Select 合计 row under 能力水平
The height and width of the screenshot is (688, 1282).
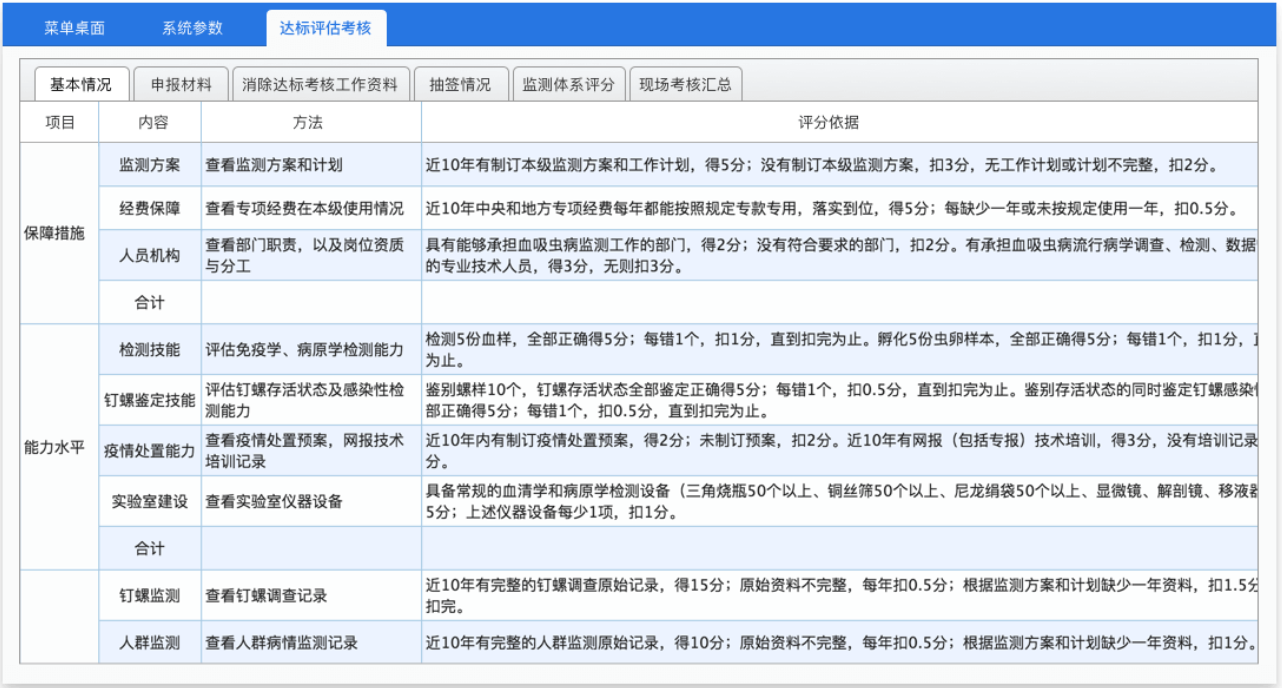[151, 549]
